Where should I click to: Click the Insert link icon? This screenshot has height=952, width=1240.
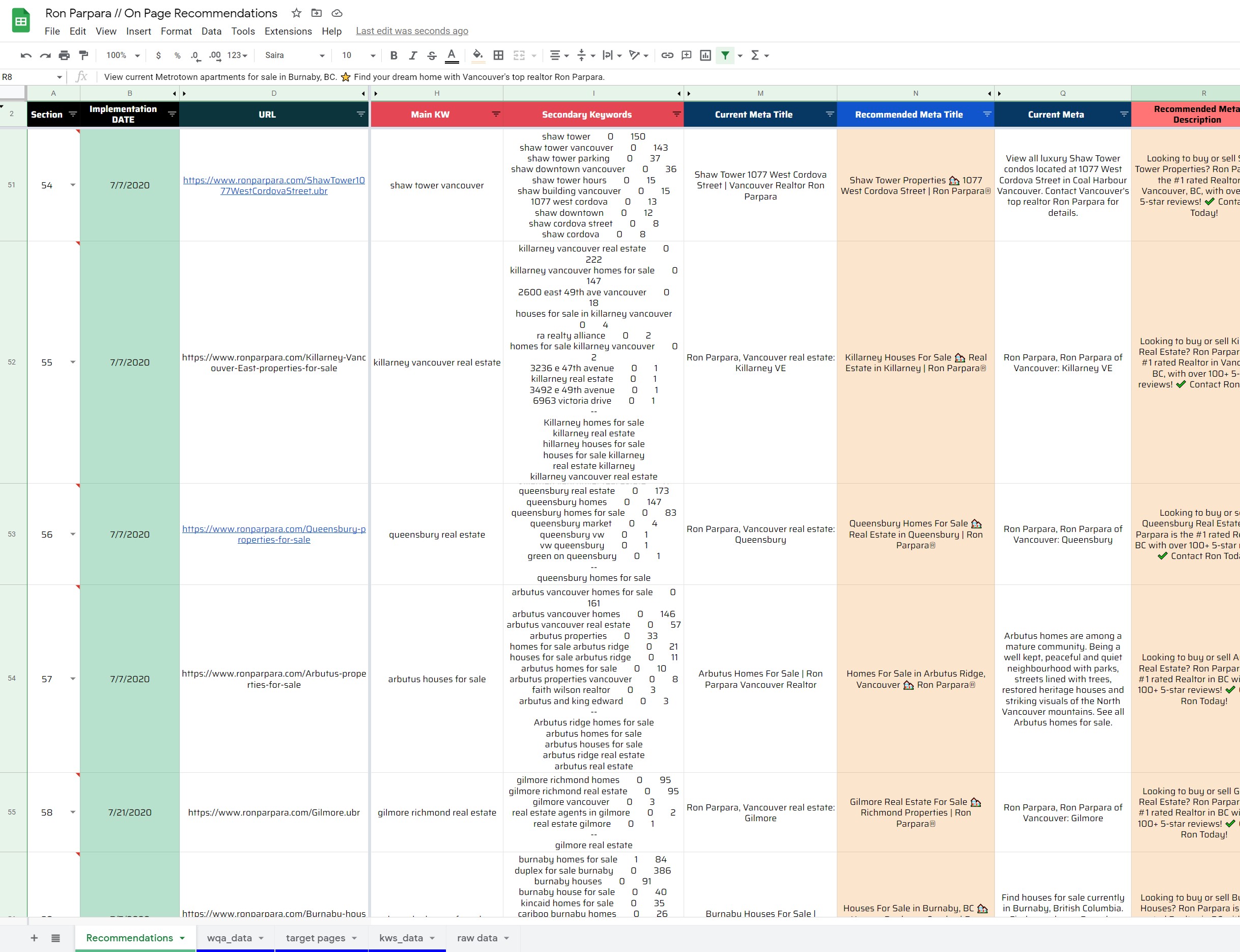pos(667,55)
